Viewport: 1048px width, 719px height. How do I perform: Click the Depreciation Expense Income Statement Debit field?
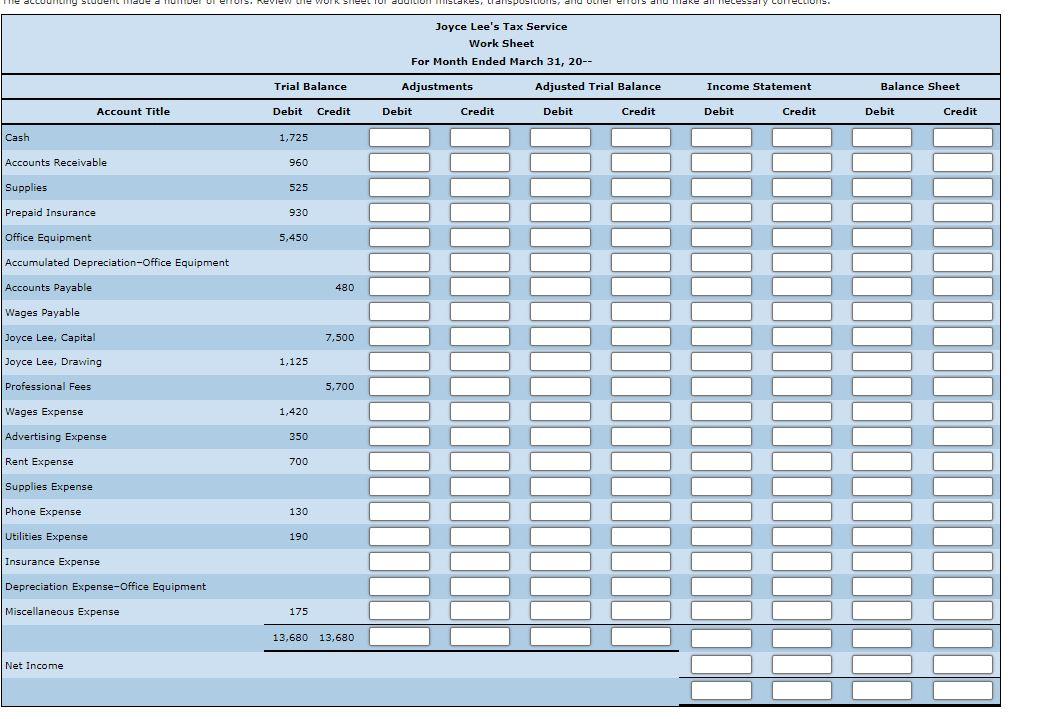coord(719,586)
